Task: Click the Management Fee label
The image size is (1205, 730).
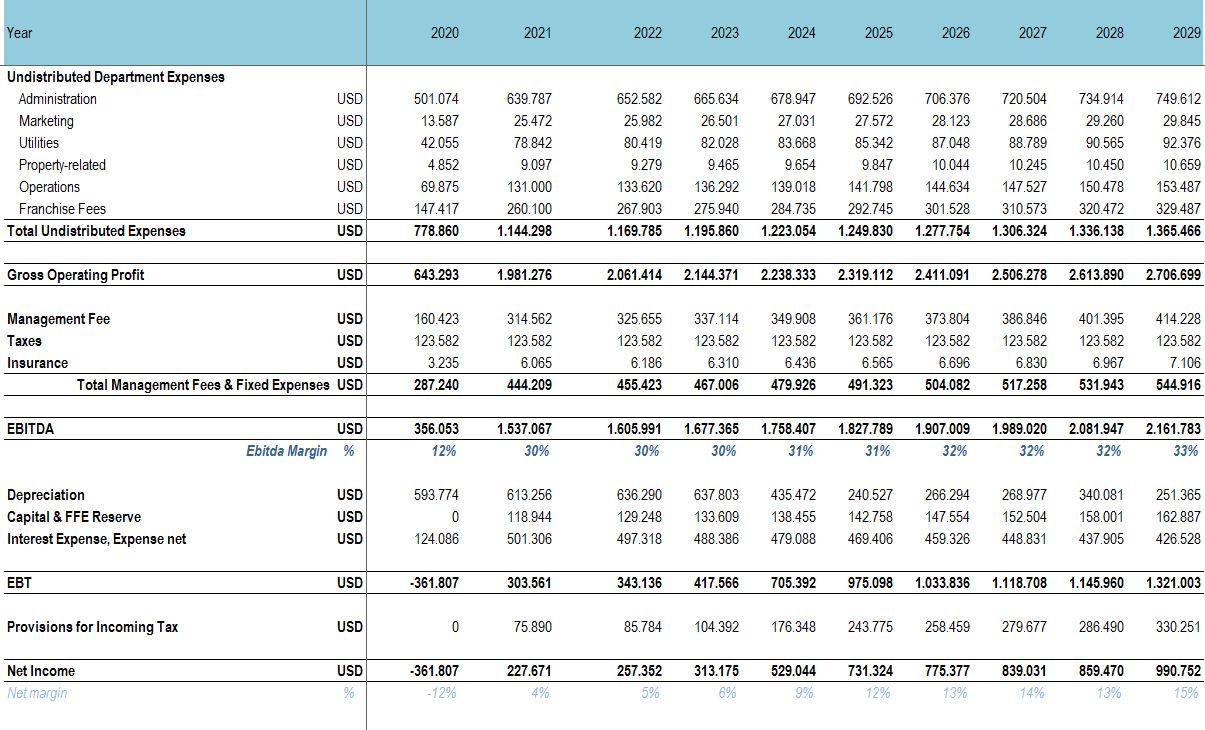Action: [x=58, y=319]
